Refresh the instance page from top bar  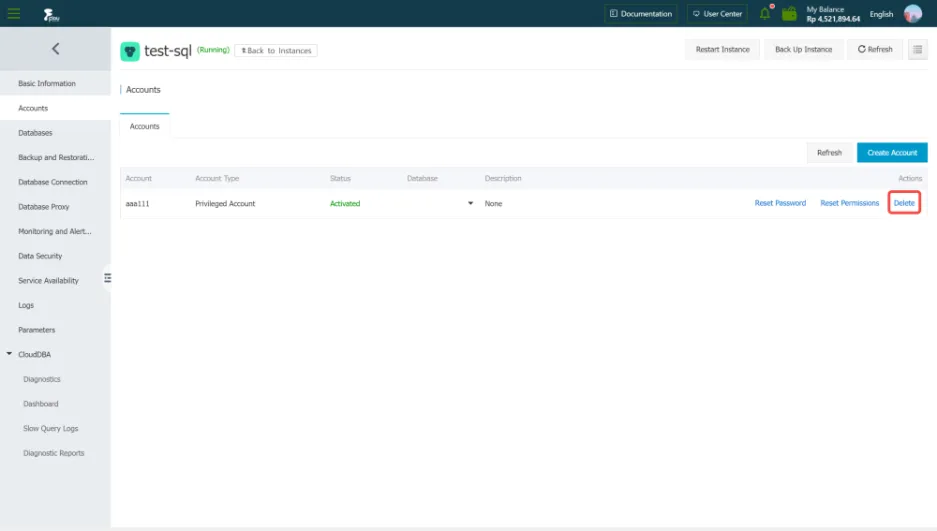[875, 50]
